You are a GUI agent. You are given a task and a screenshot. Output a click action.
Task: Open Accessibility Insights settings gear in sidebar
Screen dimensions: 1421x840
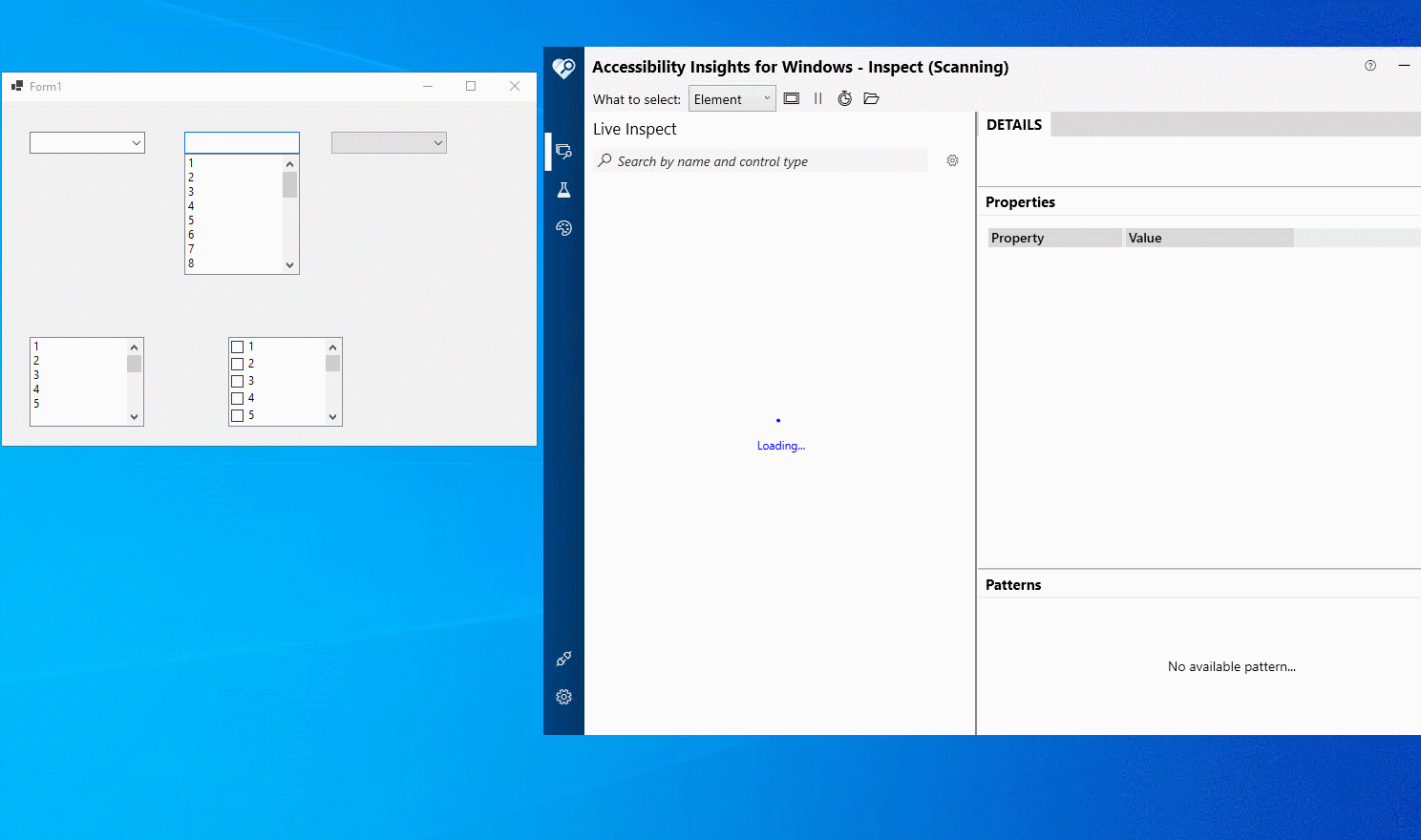coord(563,697)
